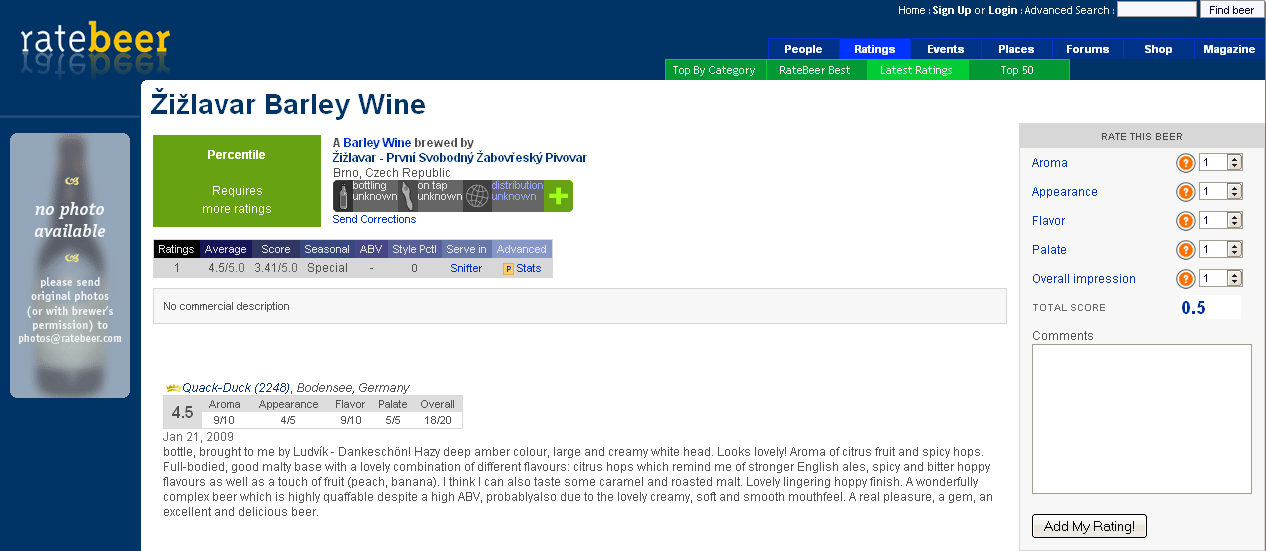Screen dimensions: 1266x551
Task: Click the Aroma help question icon
Action: [1185, 163]
